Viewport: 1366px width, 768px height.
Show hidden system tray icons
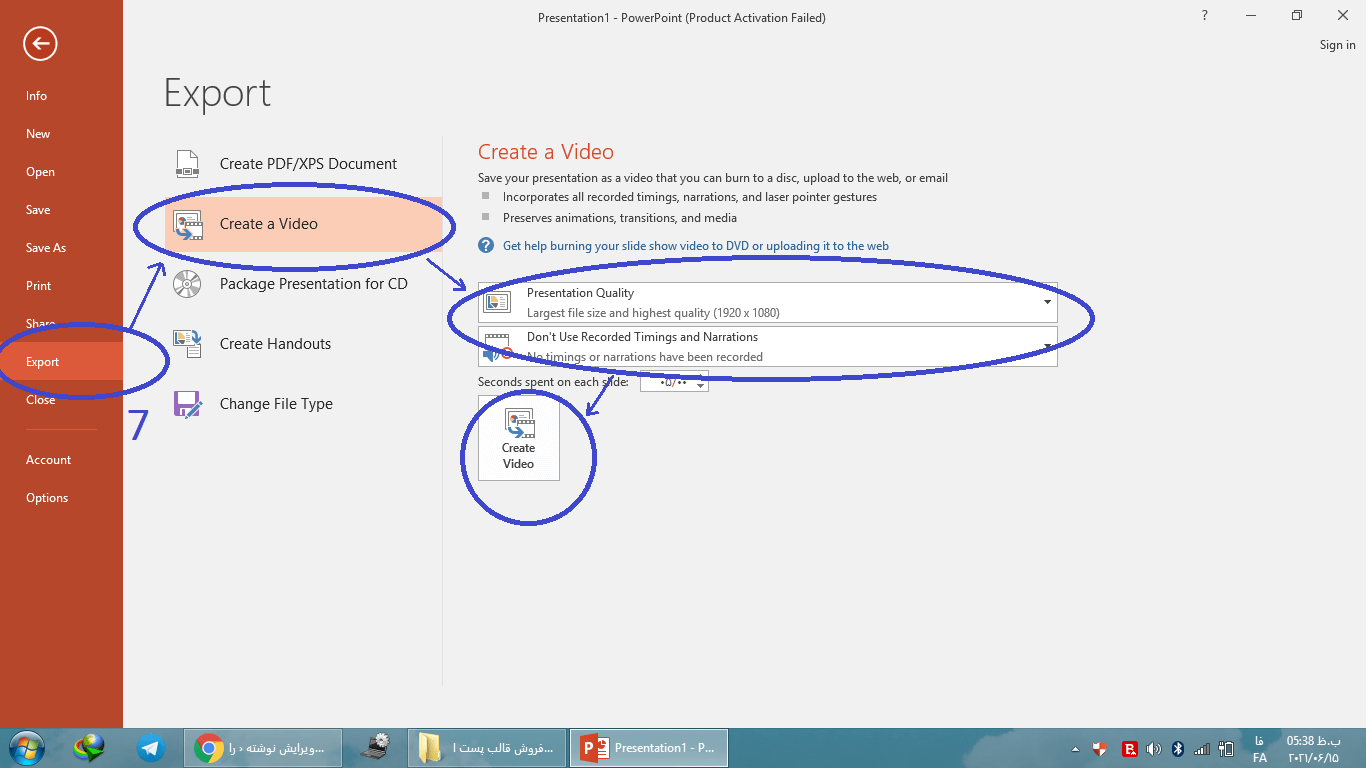pyautogui.click(x=1076, y=749)
